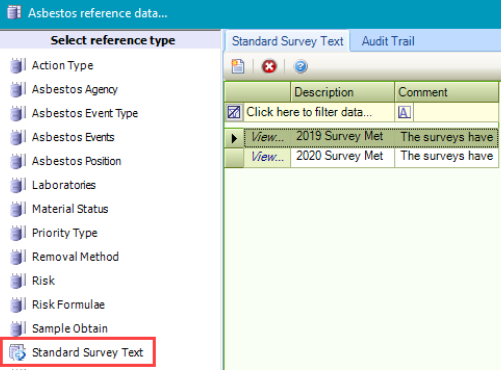Click the filter editor icon beside filter text
Screen dimensions: 501x370
[234, 112]
